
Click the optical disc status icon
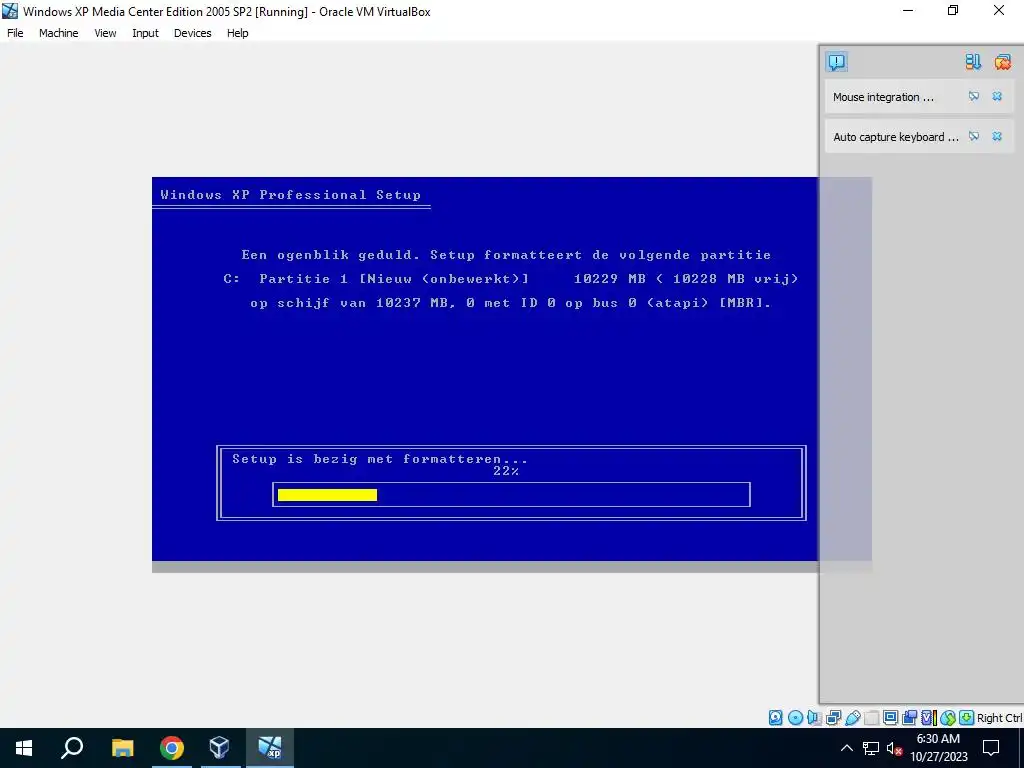pyautogui.click(x=795, y=718)
